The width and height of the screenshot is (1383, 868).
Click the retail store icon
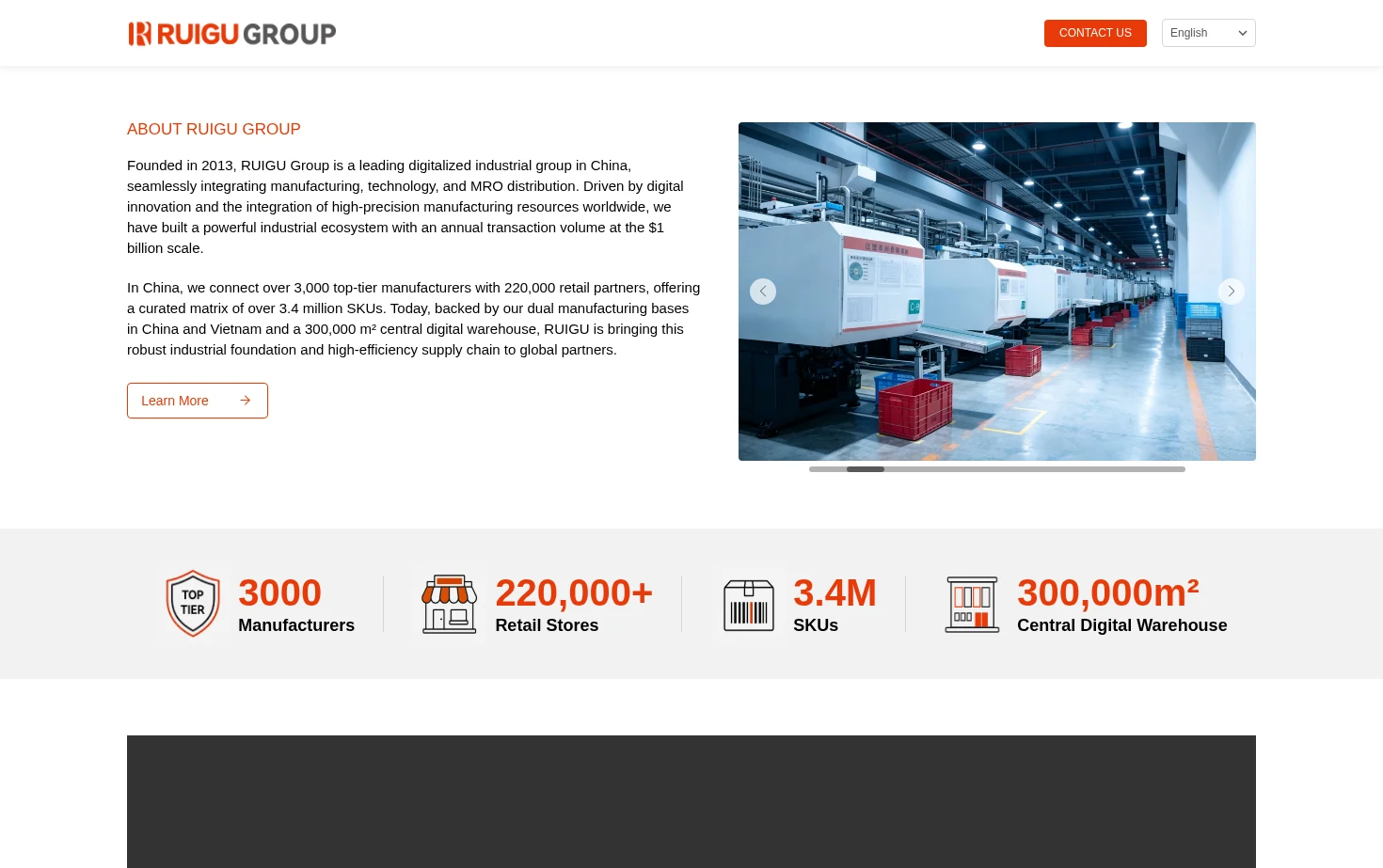tap(450, 604)
